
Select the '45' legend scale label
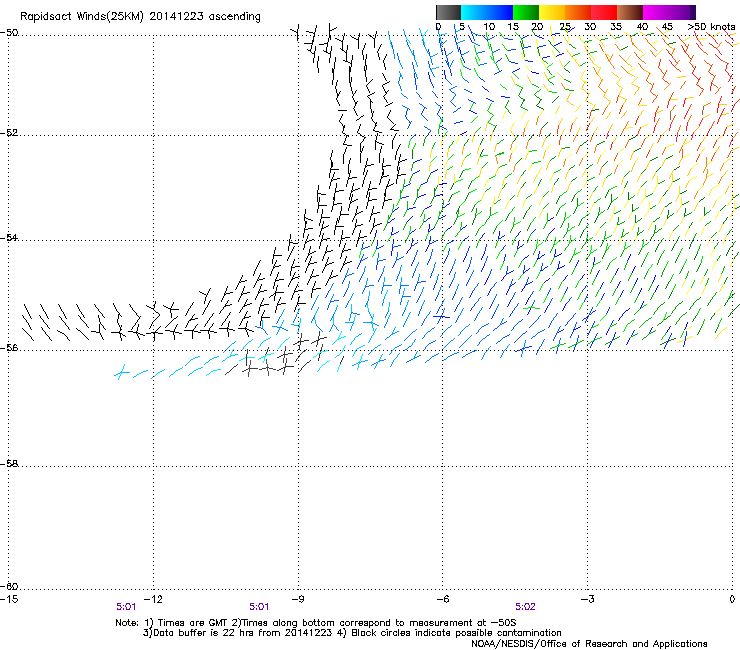(667, 27)
